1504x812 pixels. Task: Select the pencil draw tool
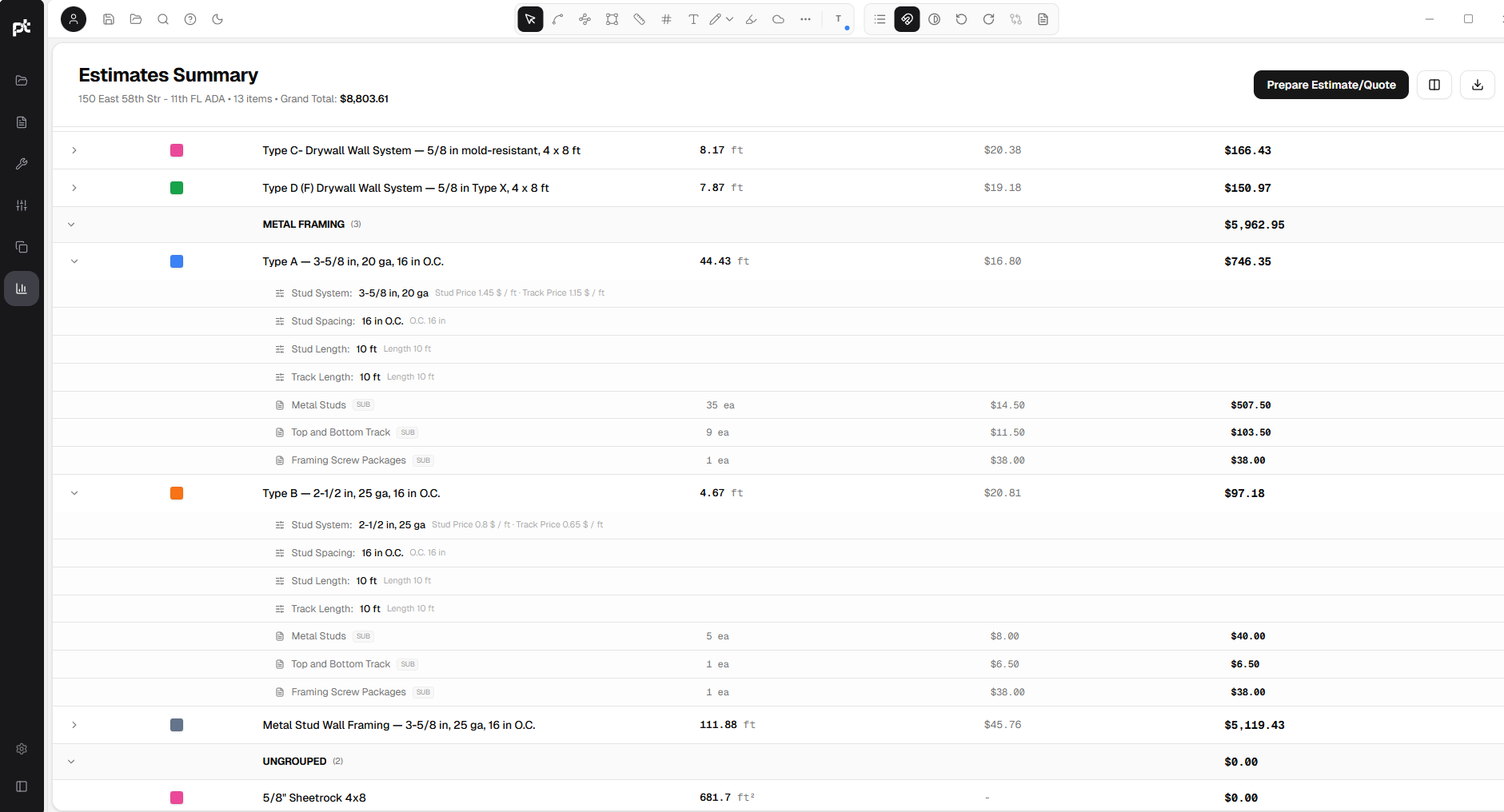point(716,19)
